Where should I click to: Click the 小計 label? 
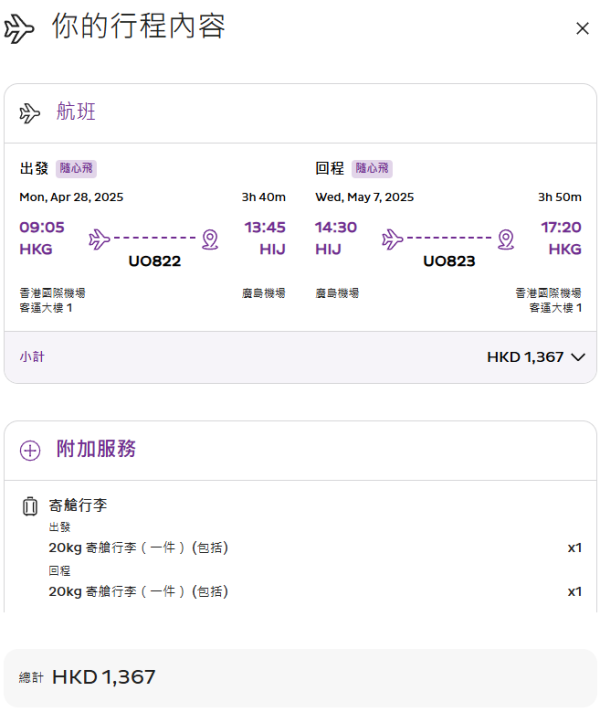(x=32, y=357)
